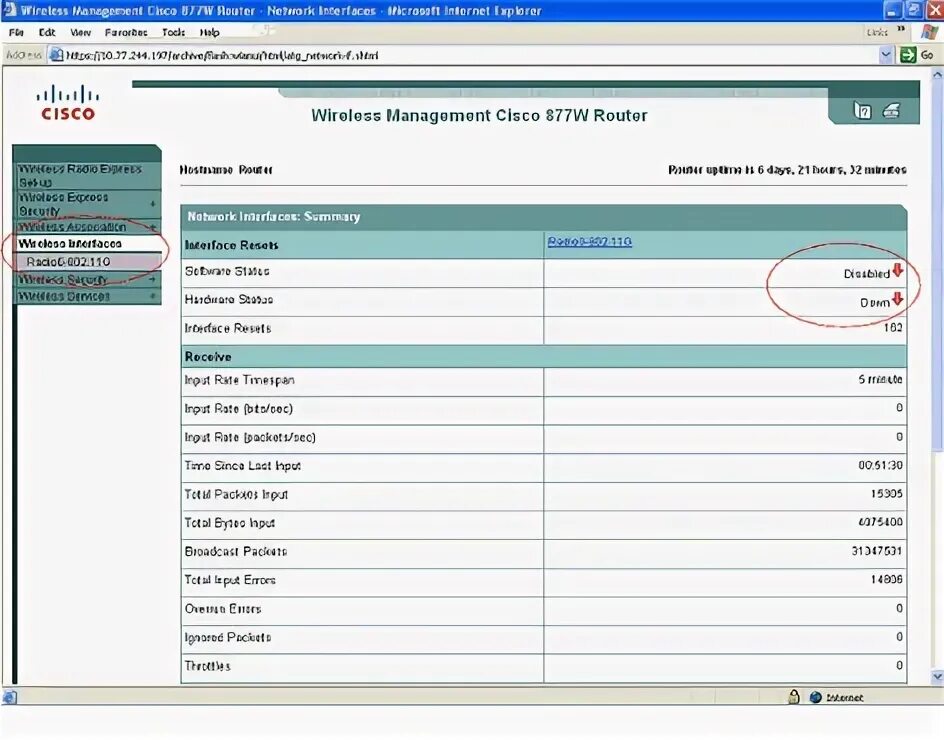Click the Broadcast Packets count 31347531
This screenshot has height=740, width=944.
pos(877,550)
